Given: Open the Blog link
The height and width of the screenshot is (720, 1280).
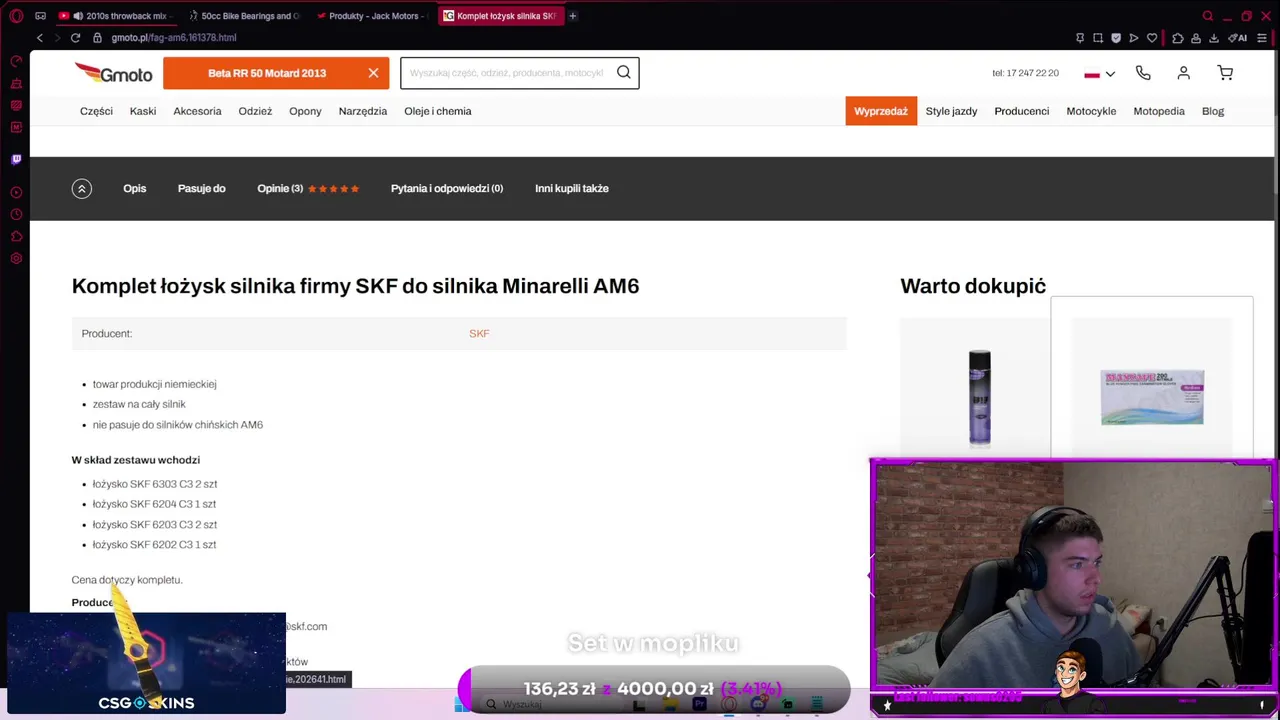Looking at the screenshot, I should [x=1213, y=111].
